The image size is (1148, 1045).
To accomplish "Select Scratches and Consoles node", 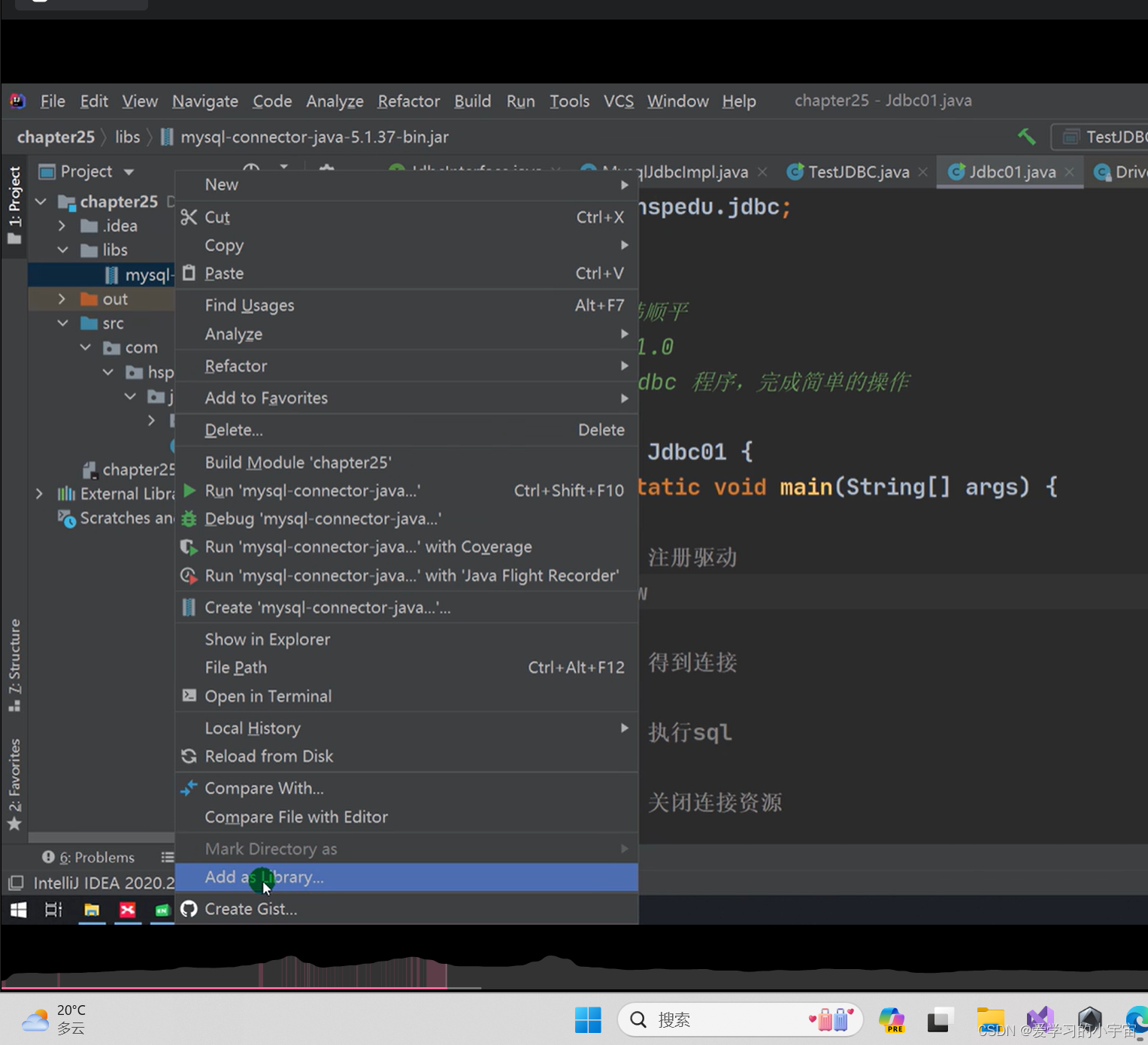I will point(117,518).
